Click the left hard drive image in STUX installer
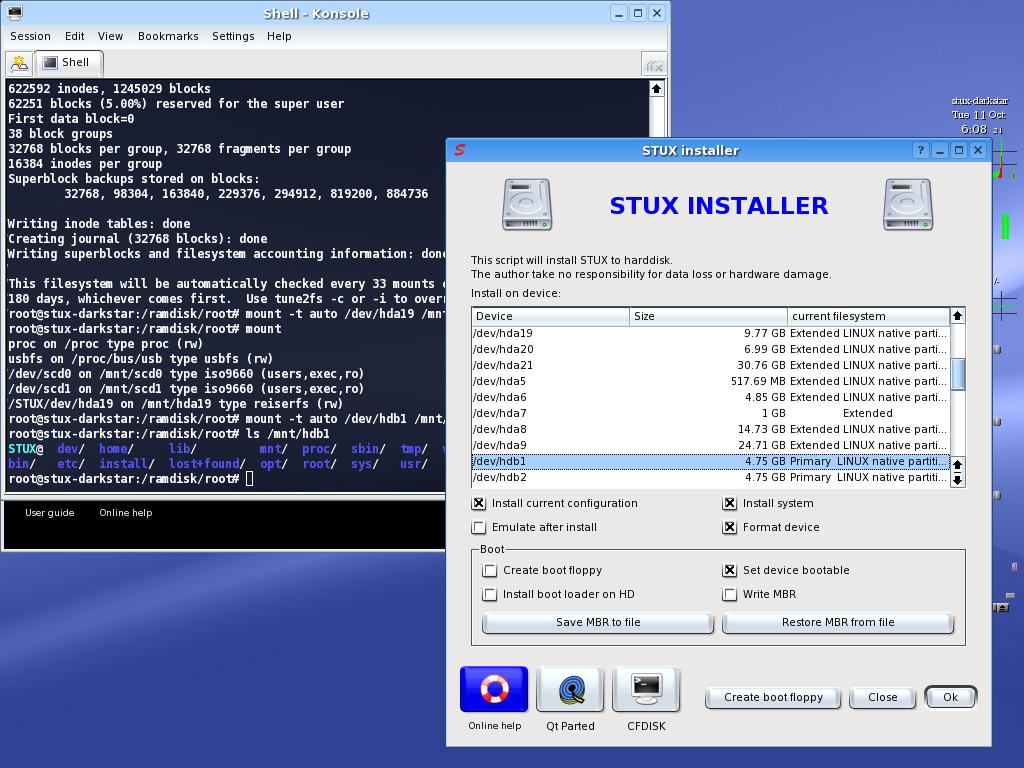 pyautogui.click(x=527, y=205)
